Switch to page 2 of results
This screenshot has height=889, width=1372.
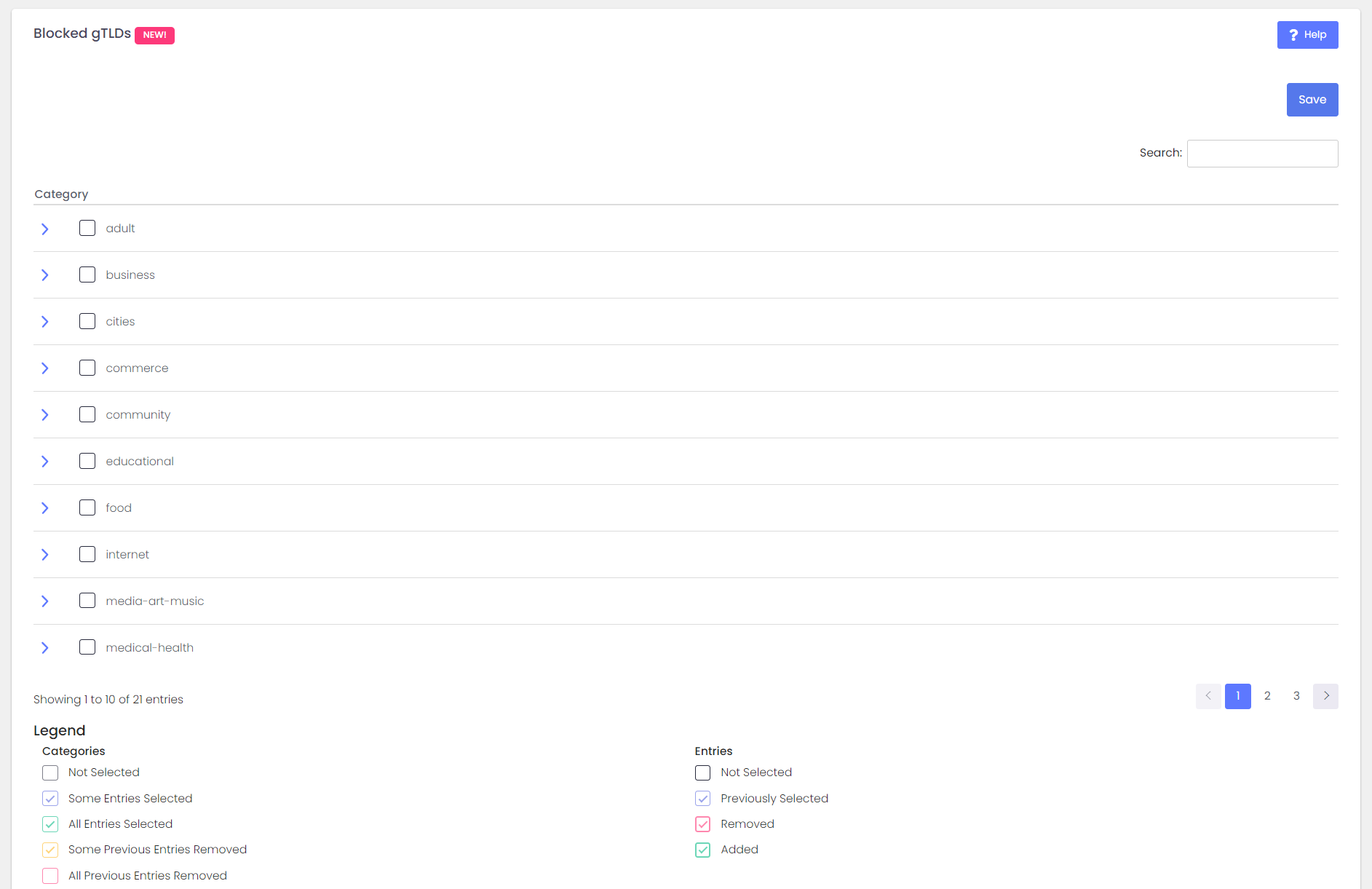pyautogui.click(x=1267, y=696)
